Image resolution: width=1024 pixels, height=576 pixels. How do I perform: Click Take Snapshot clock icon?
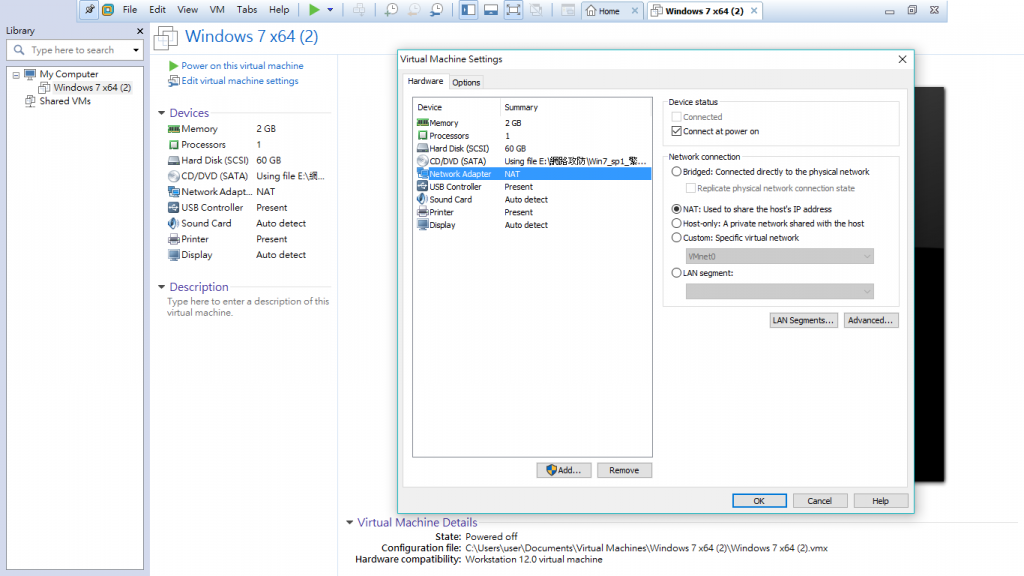391,10
